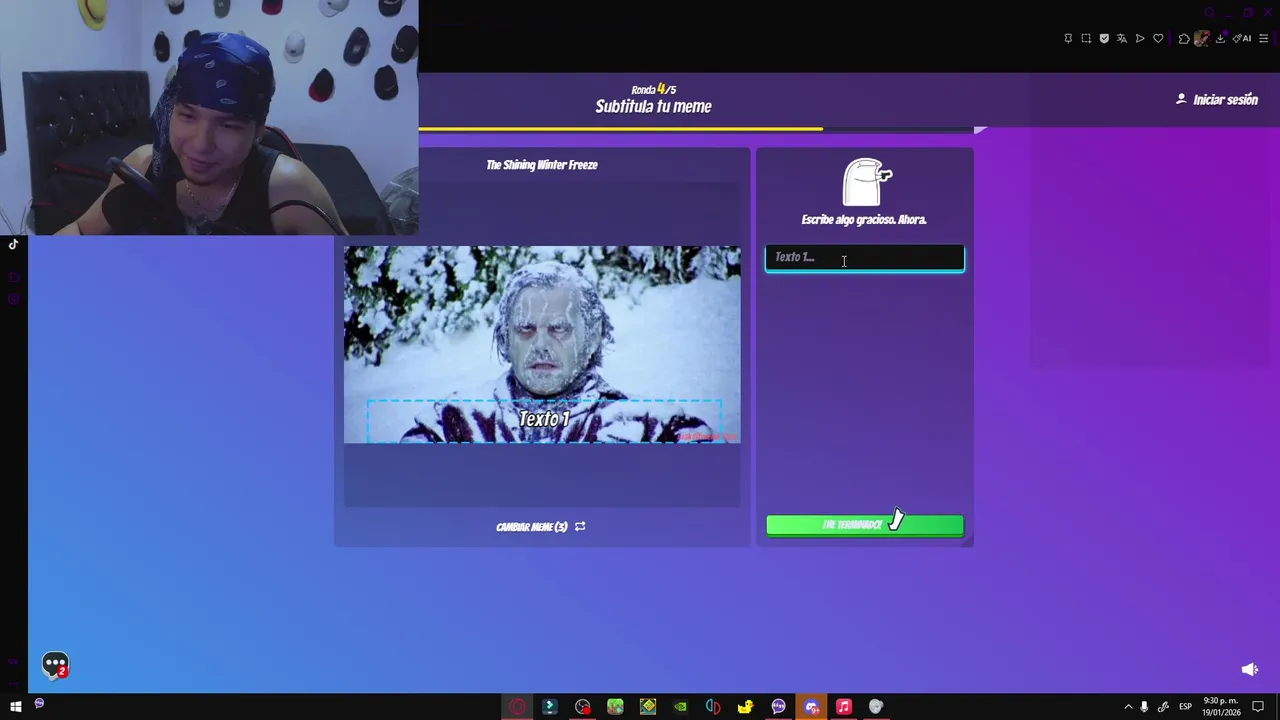Click the Escribe algo gracioso. Ahora. text
Image resolution: width=1280 pixels, height=720 pixels.
coord(864,219)
